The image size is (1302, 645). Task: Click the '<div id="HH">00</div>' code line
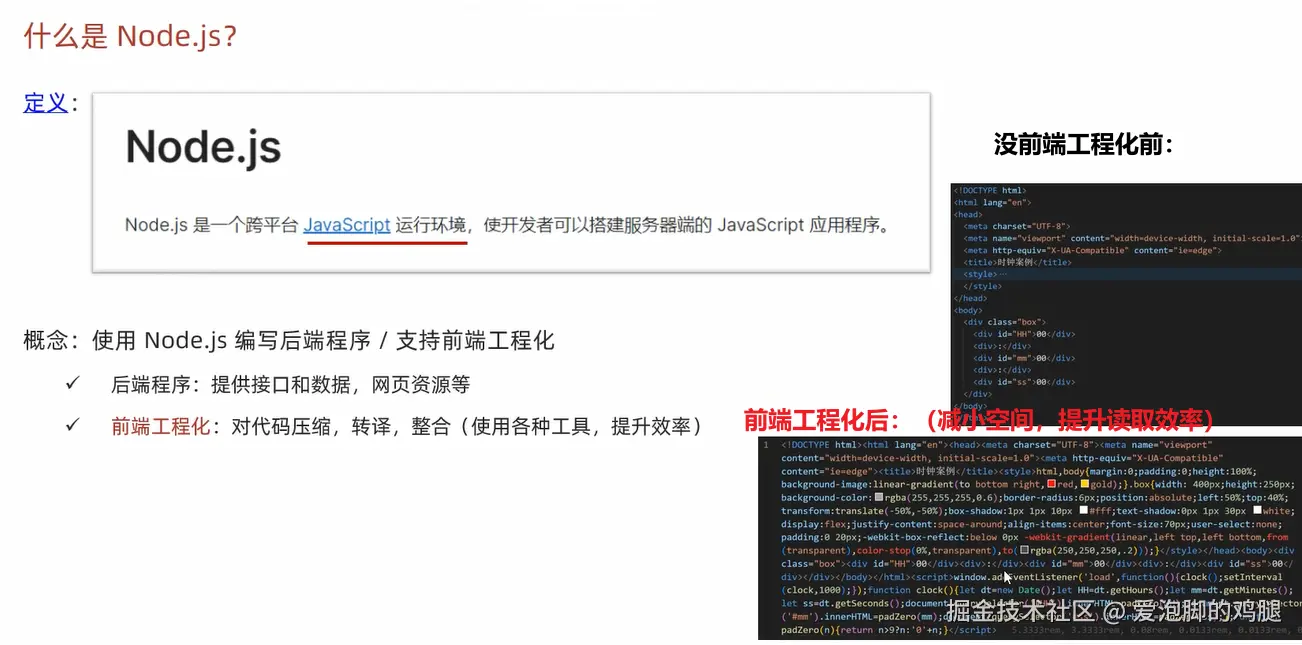[x=1024, y=334]
